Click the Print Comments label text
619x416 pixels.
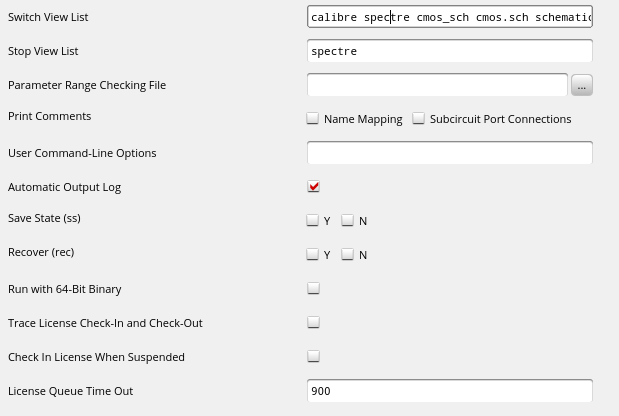49,116
